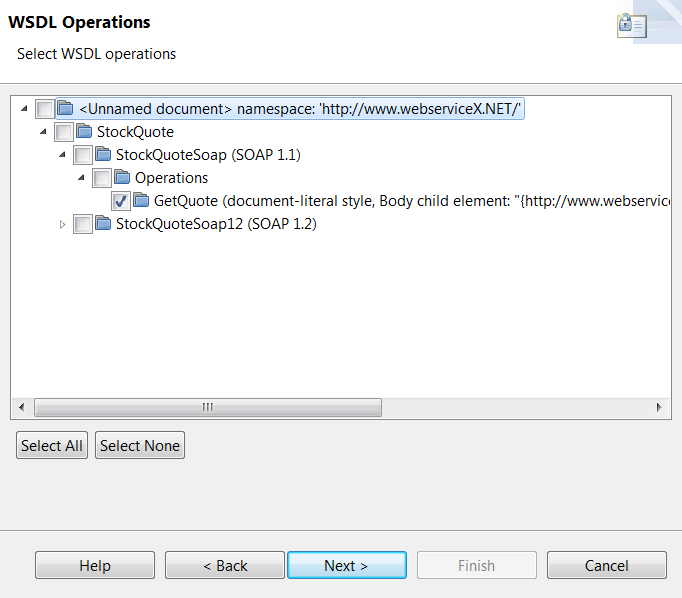Check the Unnamed document checkbox

(x=45, y=109)
